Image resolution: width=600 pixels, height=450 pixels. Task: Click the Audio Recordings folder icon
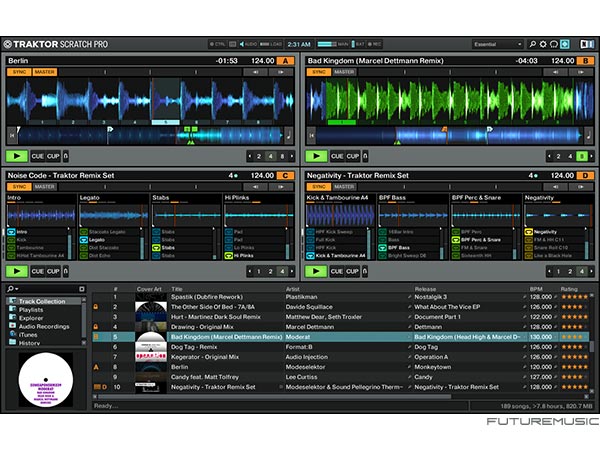pyautogui.click(x=13, y=326)
